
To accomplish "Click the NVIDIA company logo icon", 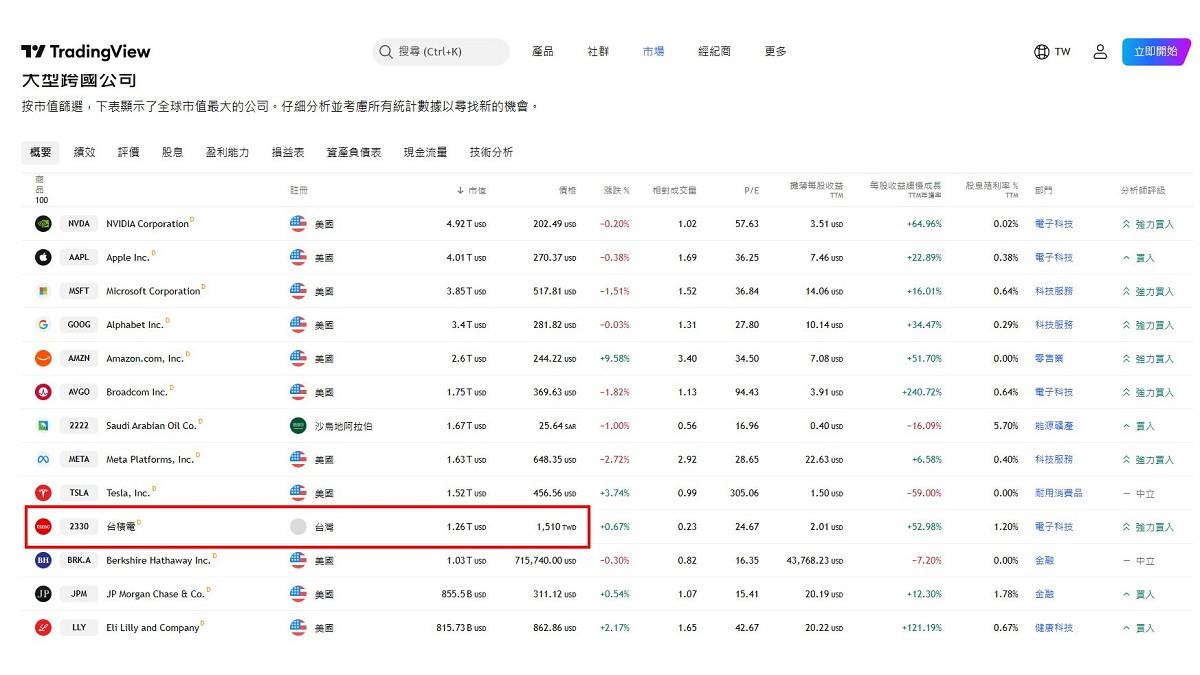I will pyautogui.click(x=43, y=224).
